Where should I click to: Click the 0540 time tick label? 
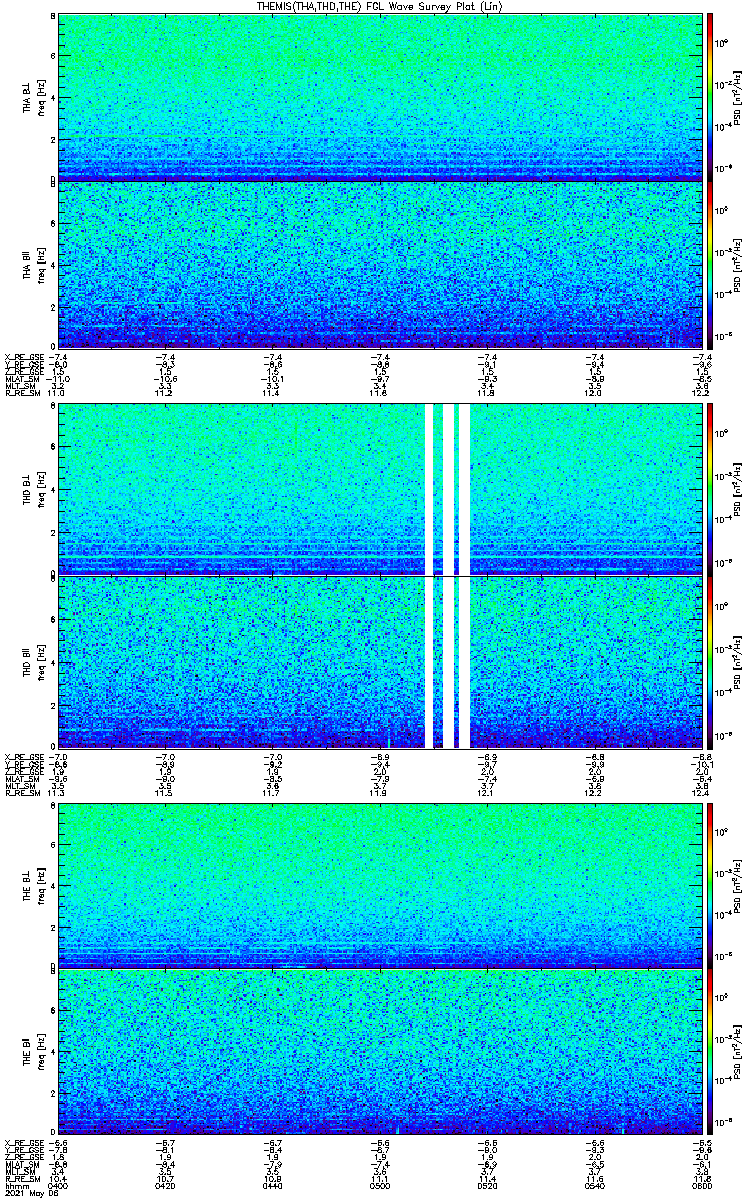click(x=594, y=1186)
